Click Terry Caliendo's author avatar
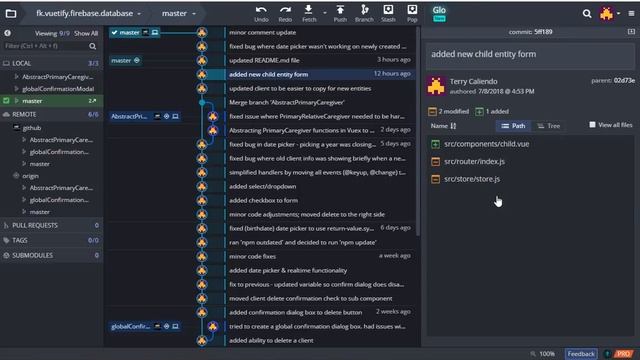This screenshot has height=360, width=640. click(436, 86)
